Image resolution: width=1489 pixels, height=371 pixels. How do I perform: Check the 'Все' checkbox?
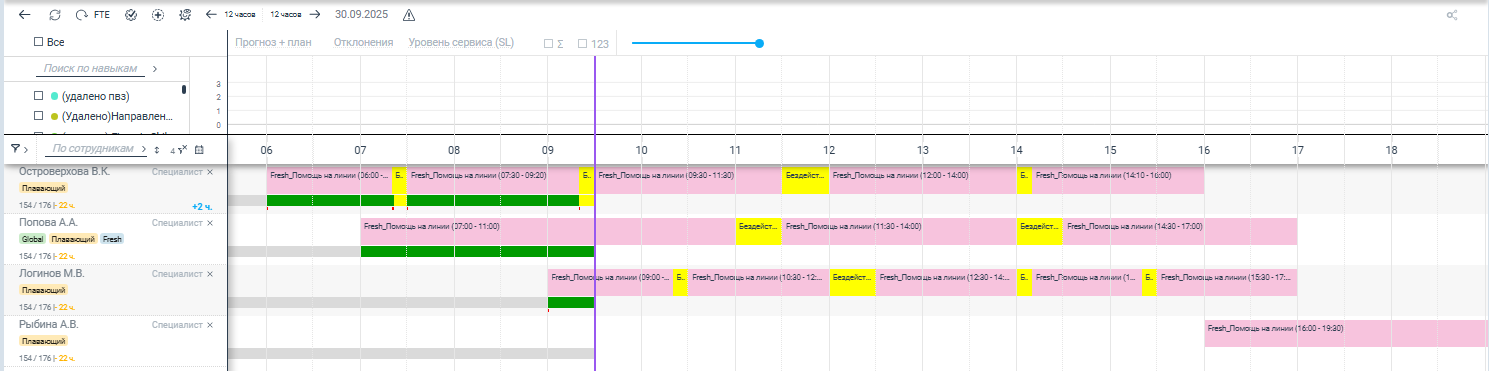tap(39, 42)
